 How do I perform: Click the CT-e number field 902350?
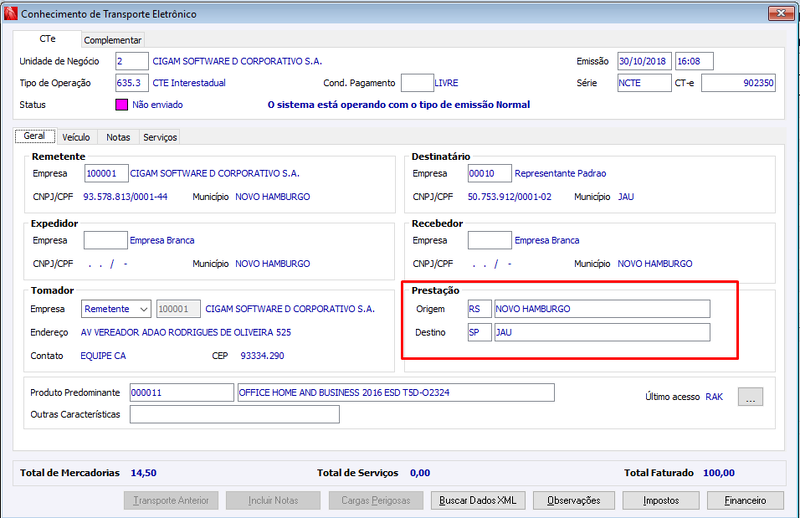(x=738, y=83)
